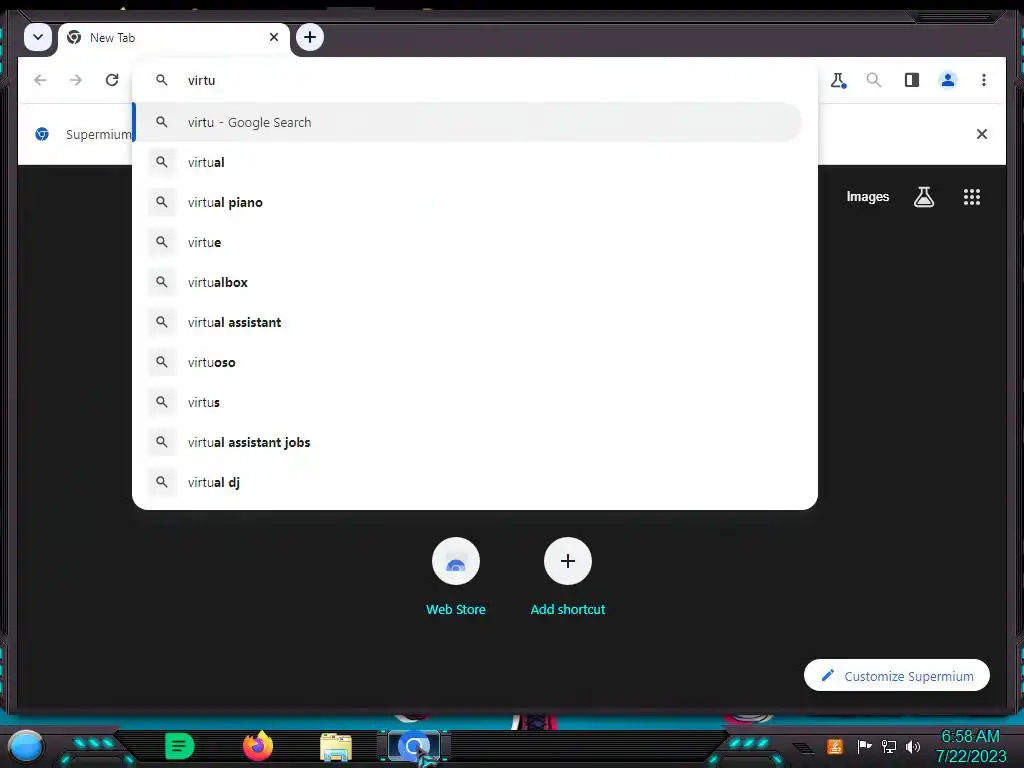This screenshot has height=768, width=1024.
Task: Click search icon beside 'virtual piano'
Action: [162, 202]
